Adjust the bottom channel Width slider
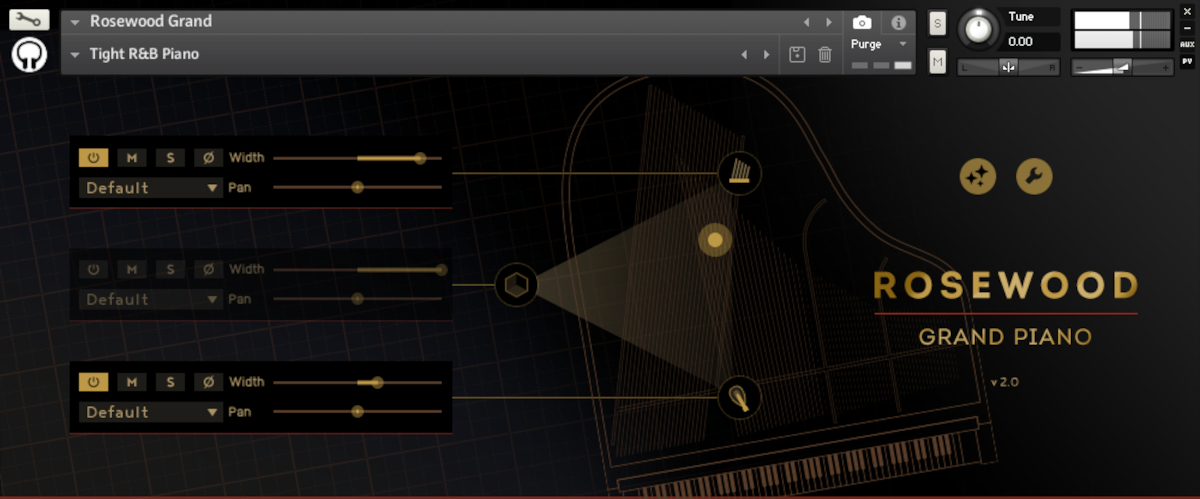 pyautogui.click(x=357, y=382)
